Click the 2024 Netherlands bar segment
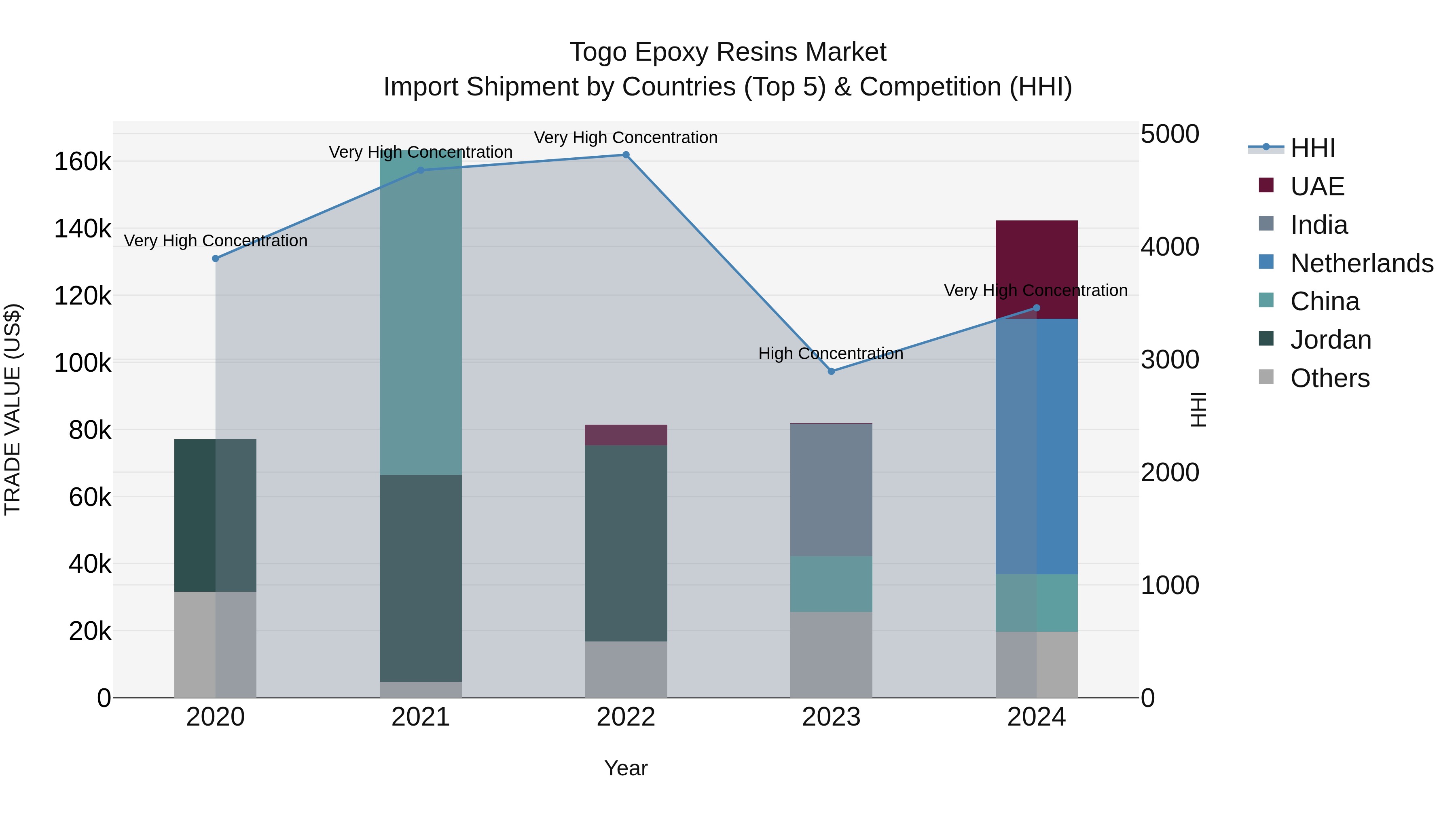The width and height of the screenshot is (1456, 819). coord(1037,447)
